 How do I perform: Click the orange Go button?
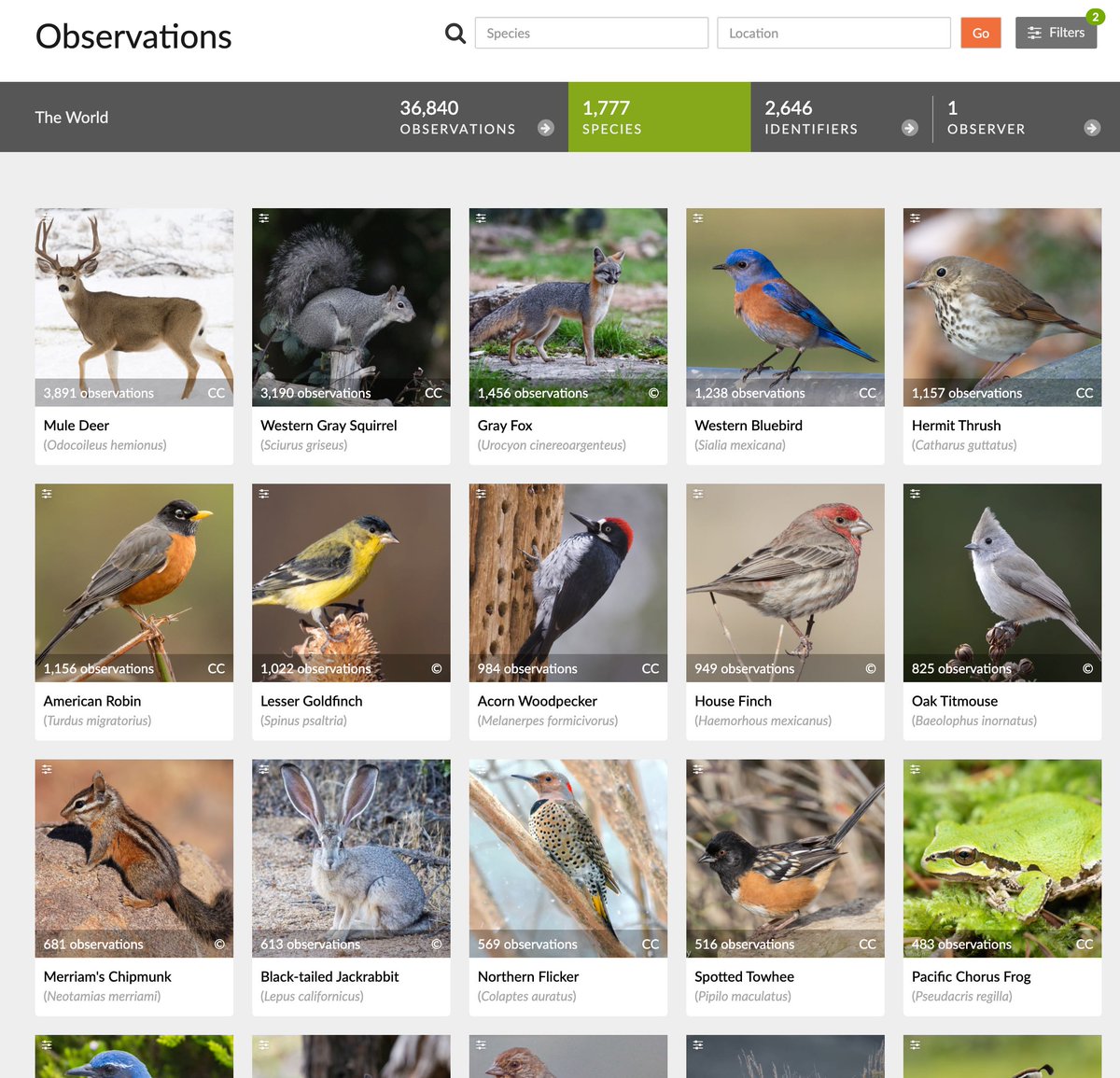point(981,33)
